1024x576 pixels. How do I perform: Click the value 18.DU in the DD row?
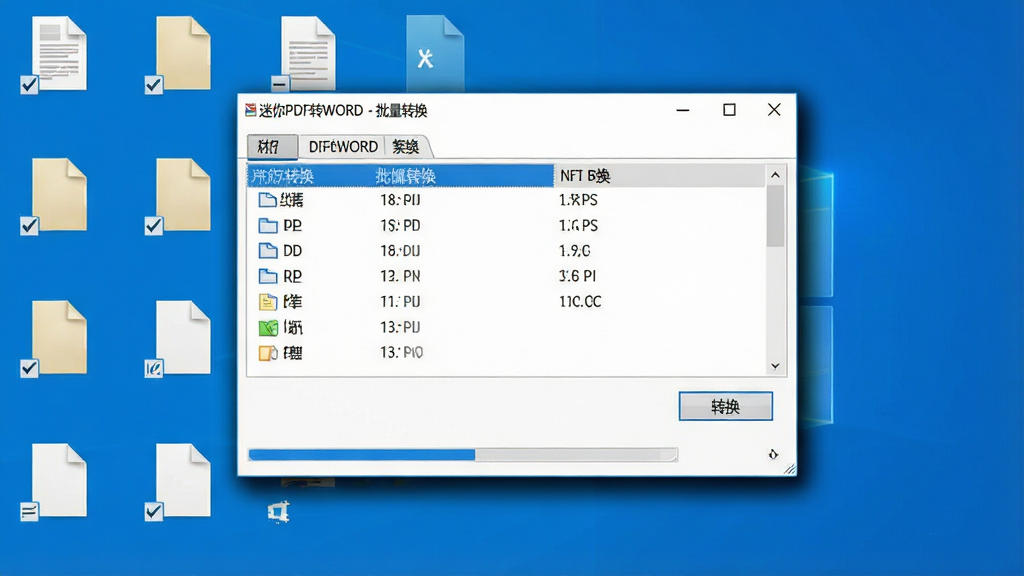400,251
